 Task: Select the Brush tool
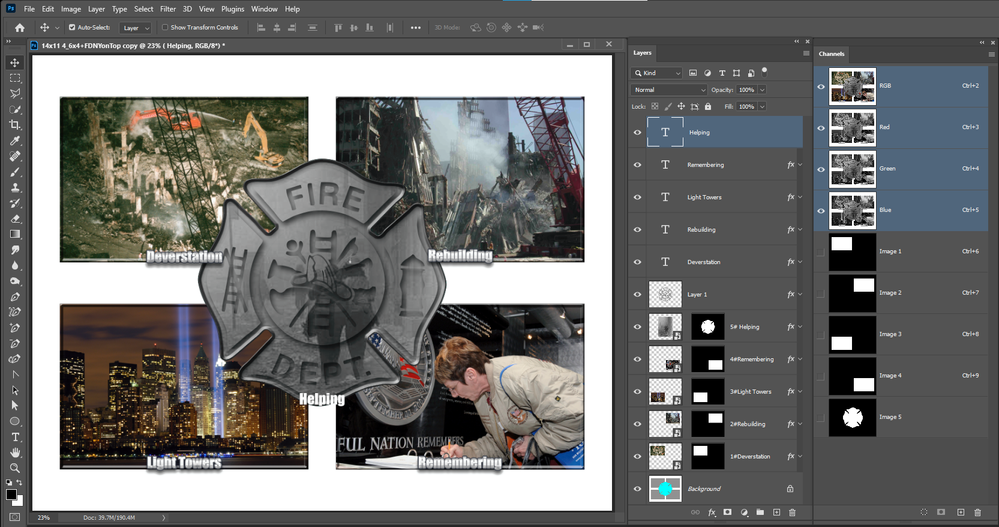tap(15, 171)
